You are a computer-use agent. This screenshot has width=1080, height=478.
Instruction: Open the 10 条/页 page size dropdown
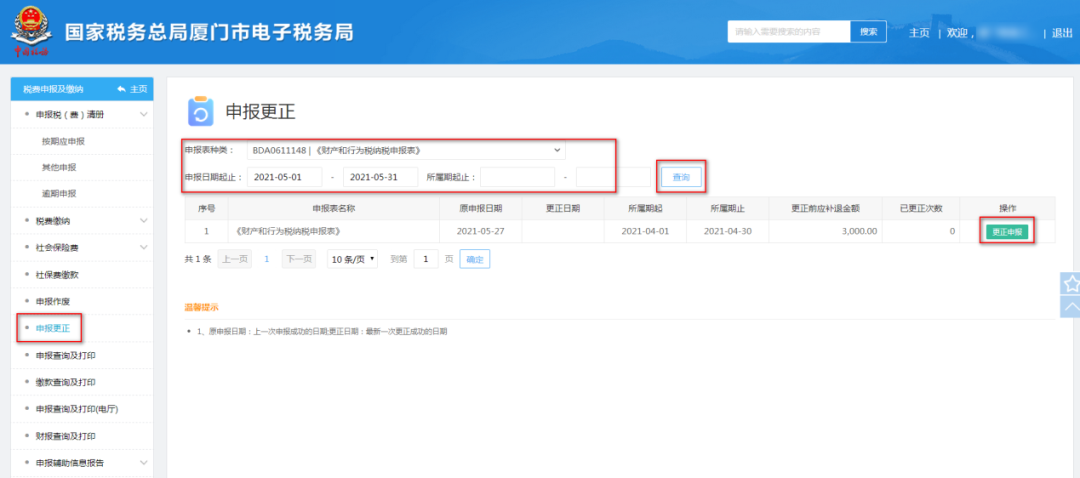click(352, 259)
